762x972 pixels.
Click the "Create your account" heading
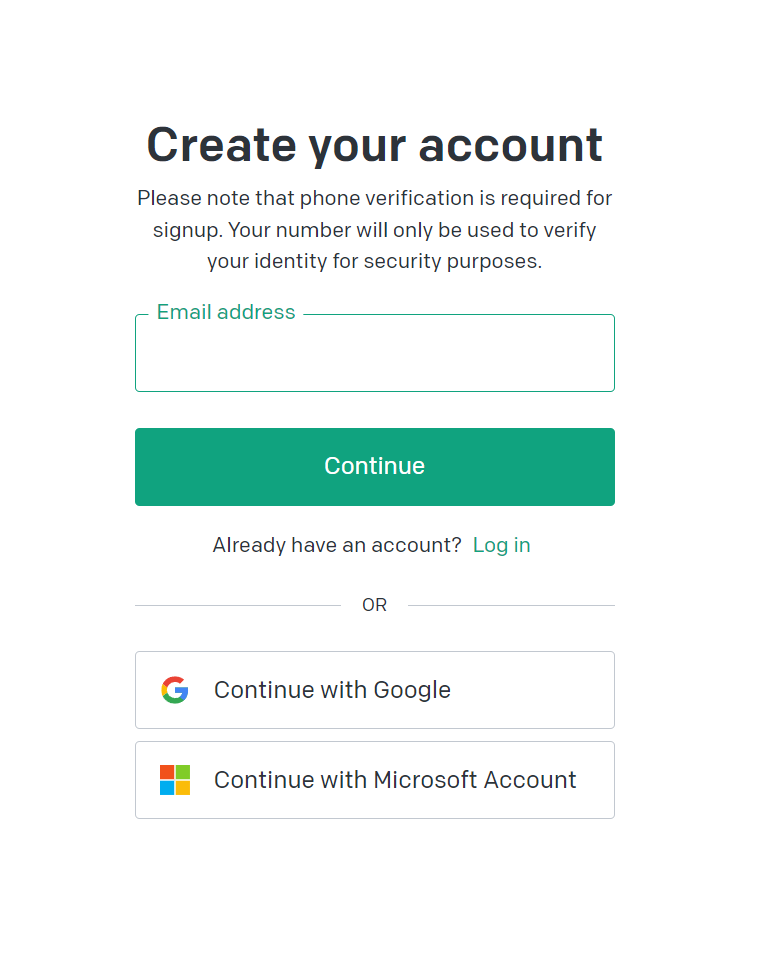(375, 145)
